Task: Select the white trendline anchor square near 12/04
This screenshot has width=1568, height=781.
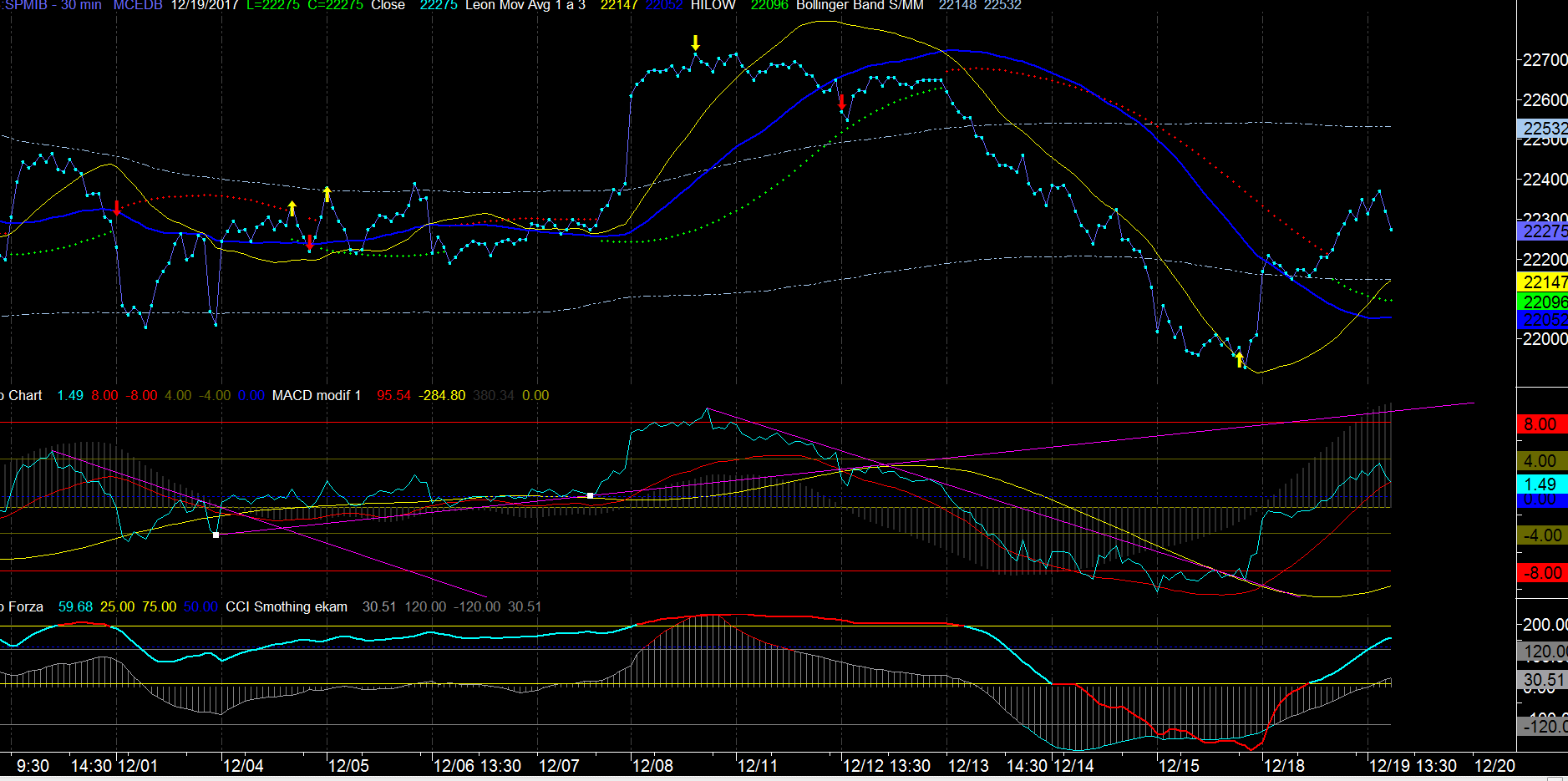Action: pyautogui.click(x=216, y=535)
